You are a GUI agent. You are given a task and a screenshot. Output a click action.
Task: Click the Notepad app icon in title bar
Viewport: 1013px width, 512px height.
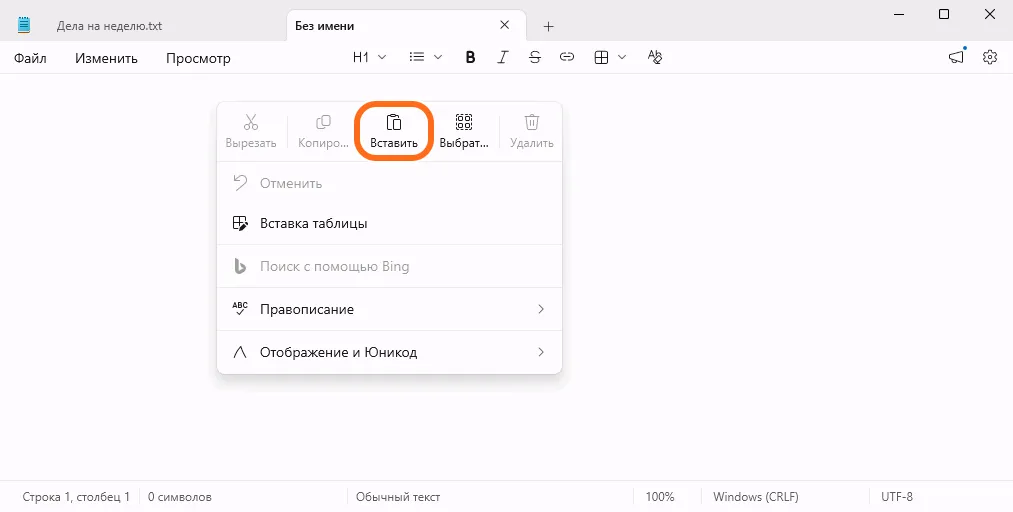[25, 26]
